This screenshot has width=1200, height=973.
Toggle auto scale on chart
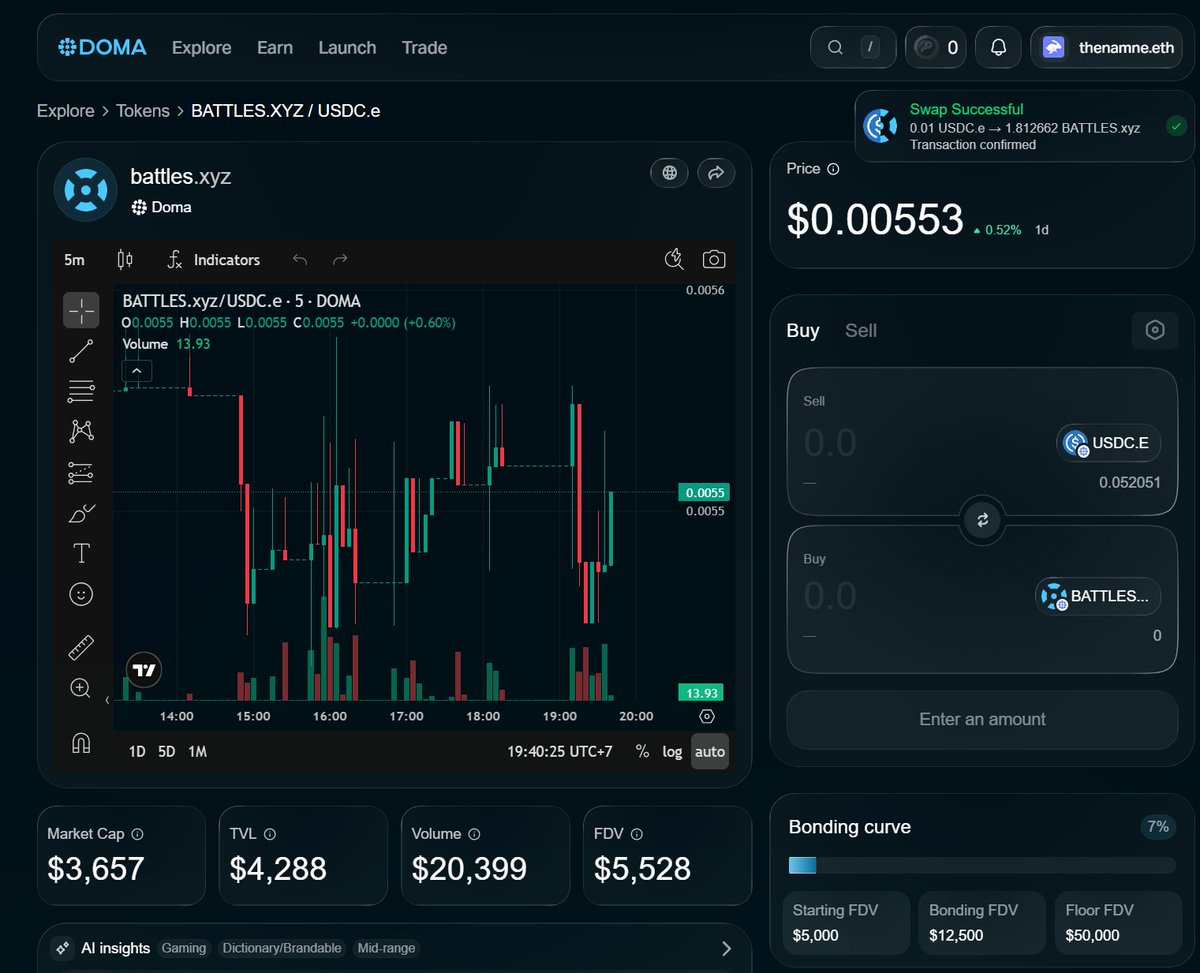tap(710, 751)
